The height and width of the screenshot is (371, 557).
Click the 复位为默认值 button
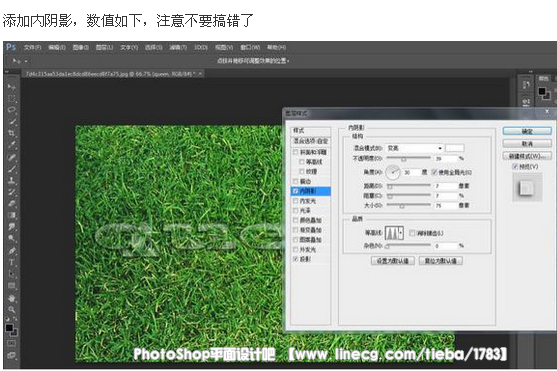click(x=441, y=261)
